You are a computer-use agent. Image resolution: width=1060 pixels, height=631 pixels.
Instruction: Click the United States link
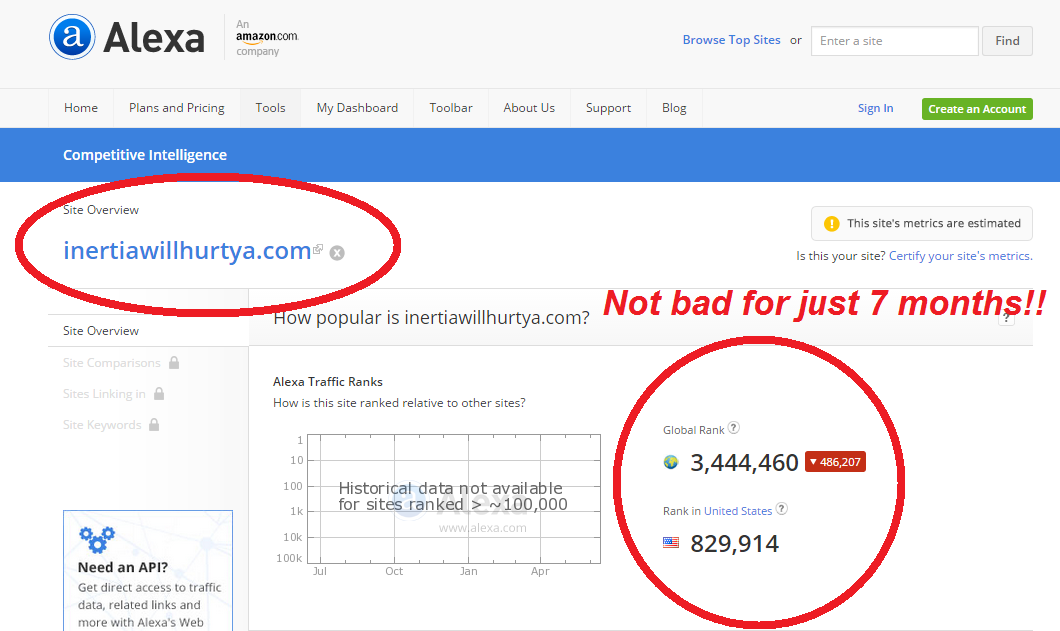(x=738, y=511)
